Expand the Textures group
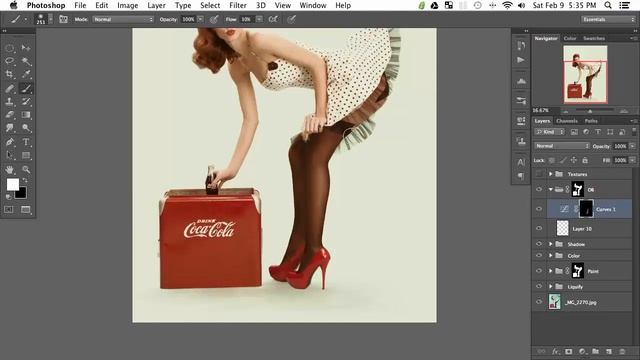Screen dimensions: 640x360 tap(551, 174)
